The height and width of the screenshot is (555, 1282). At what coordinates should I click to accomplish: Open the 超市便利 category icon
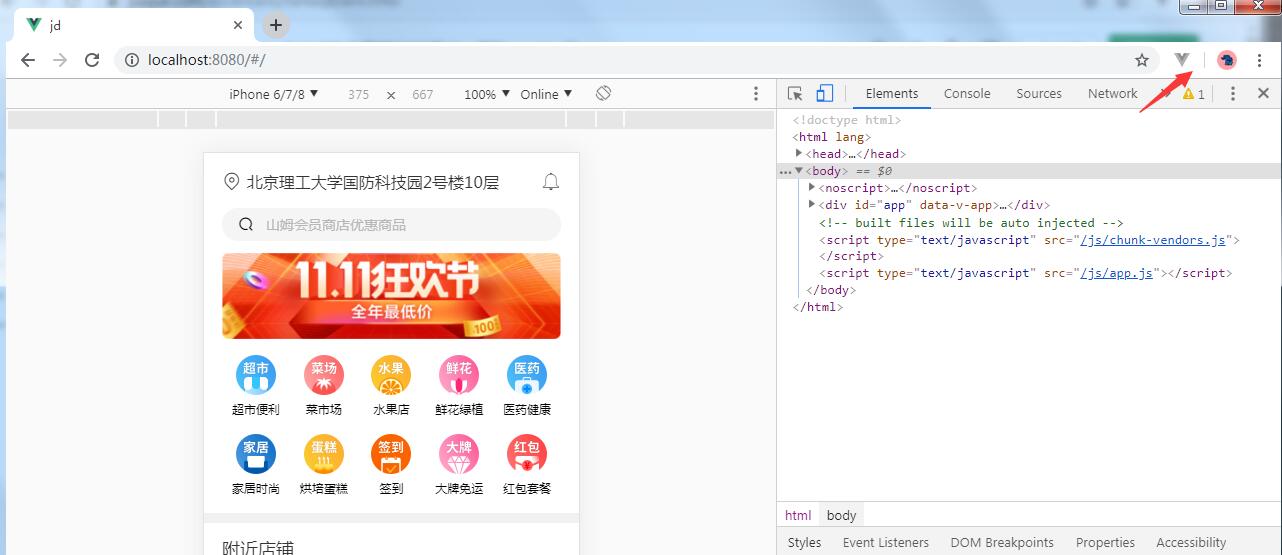(x=255, y=375)
